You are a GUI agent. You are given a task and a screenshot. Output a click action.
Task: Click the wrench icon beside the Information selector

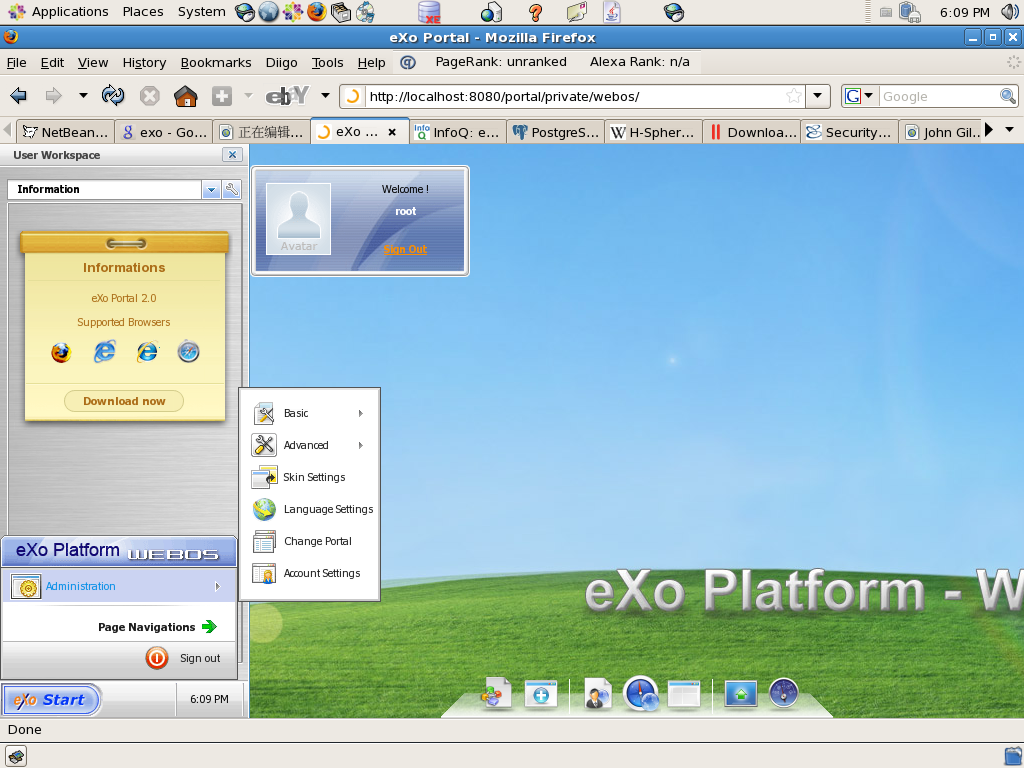[232, 189]
